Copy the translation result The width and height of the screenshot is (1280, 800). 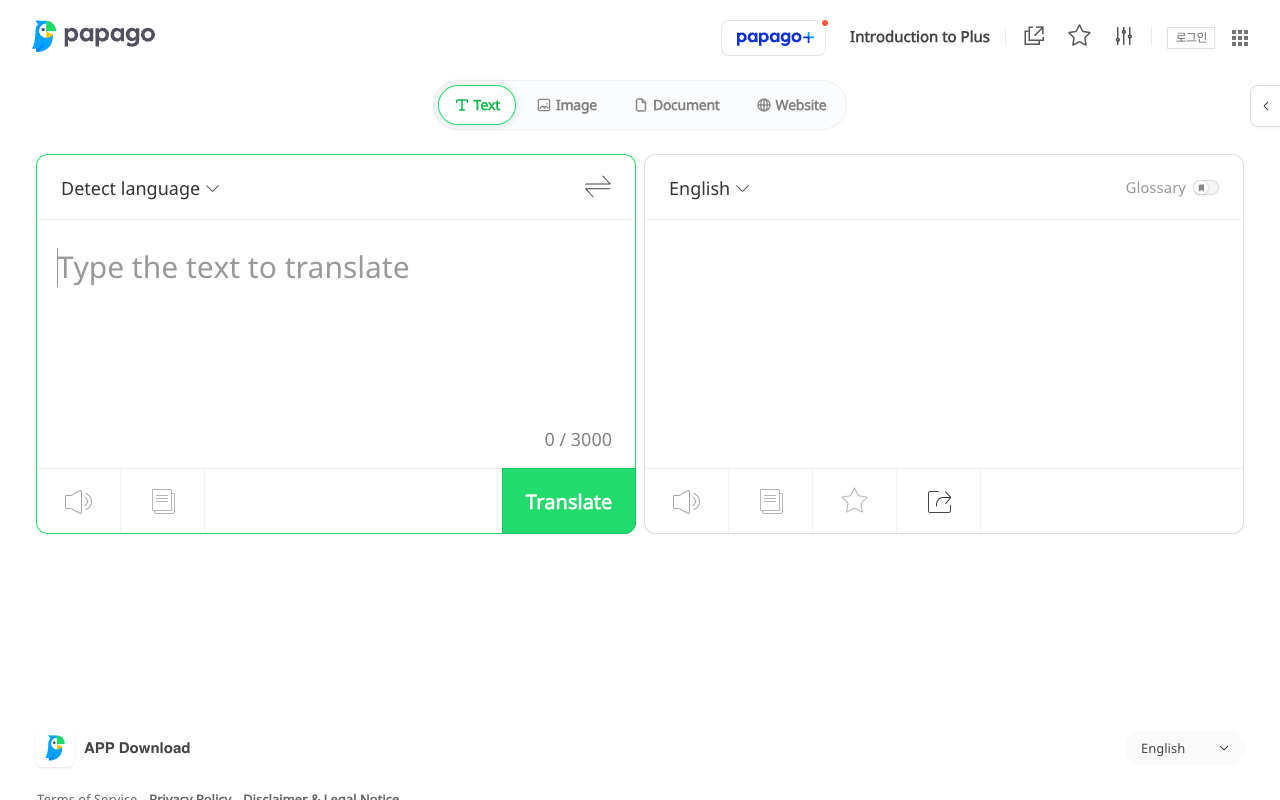coord(770,501)
